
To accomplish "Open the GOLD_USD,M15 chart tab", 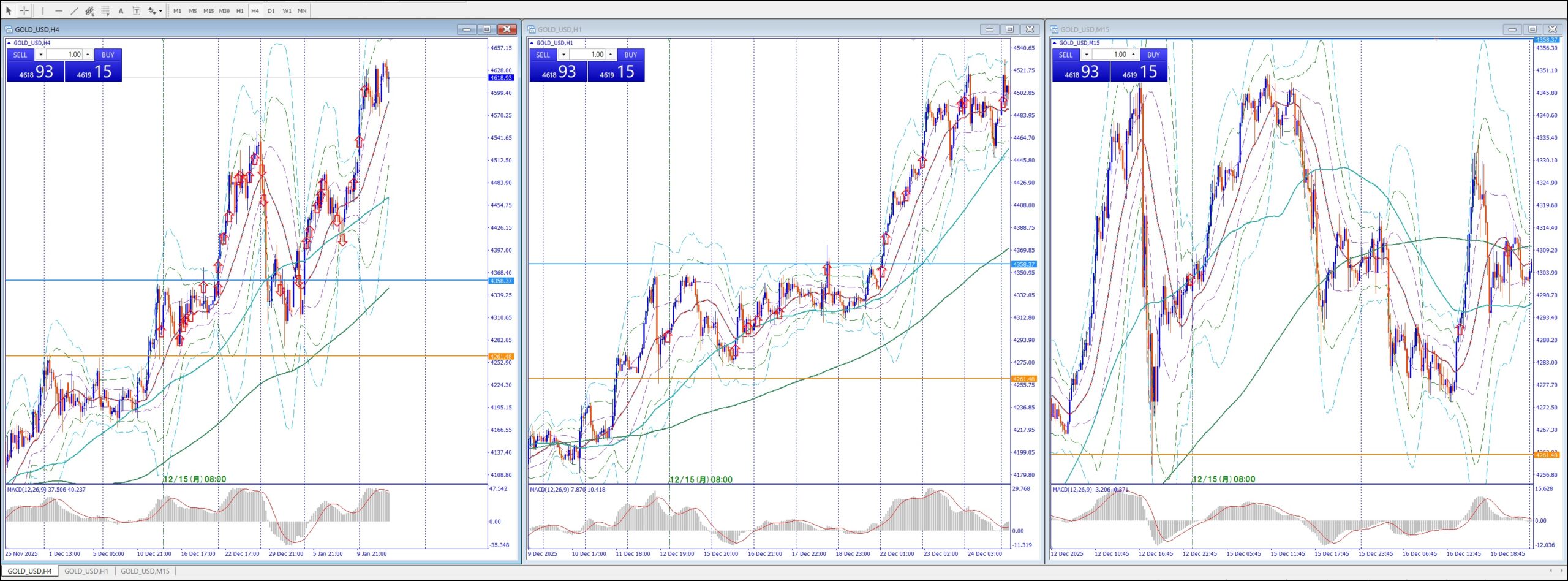I will (145, 571).
